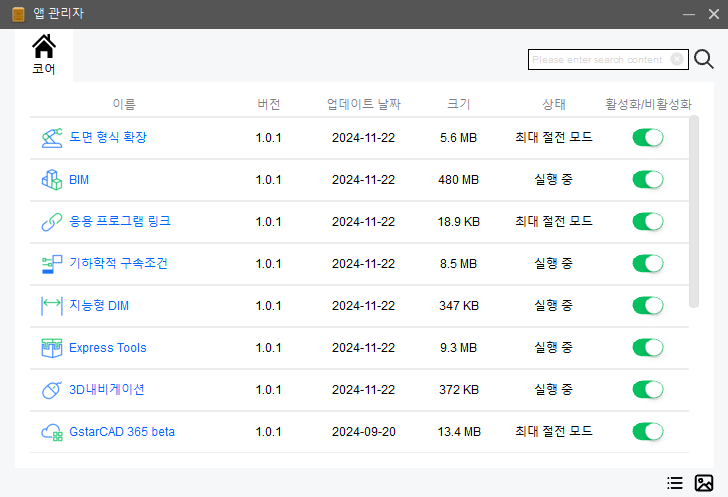
Task: Click the Express Tools toolbox icon
Action: (52, 348)
